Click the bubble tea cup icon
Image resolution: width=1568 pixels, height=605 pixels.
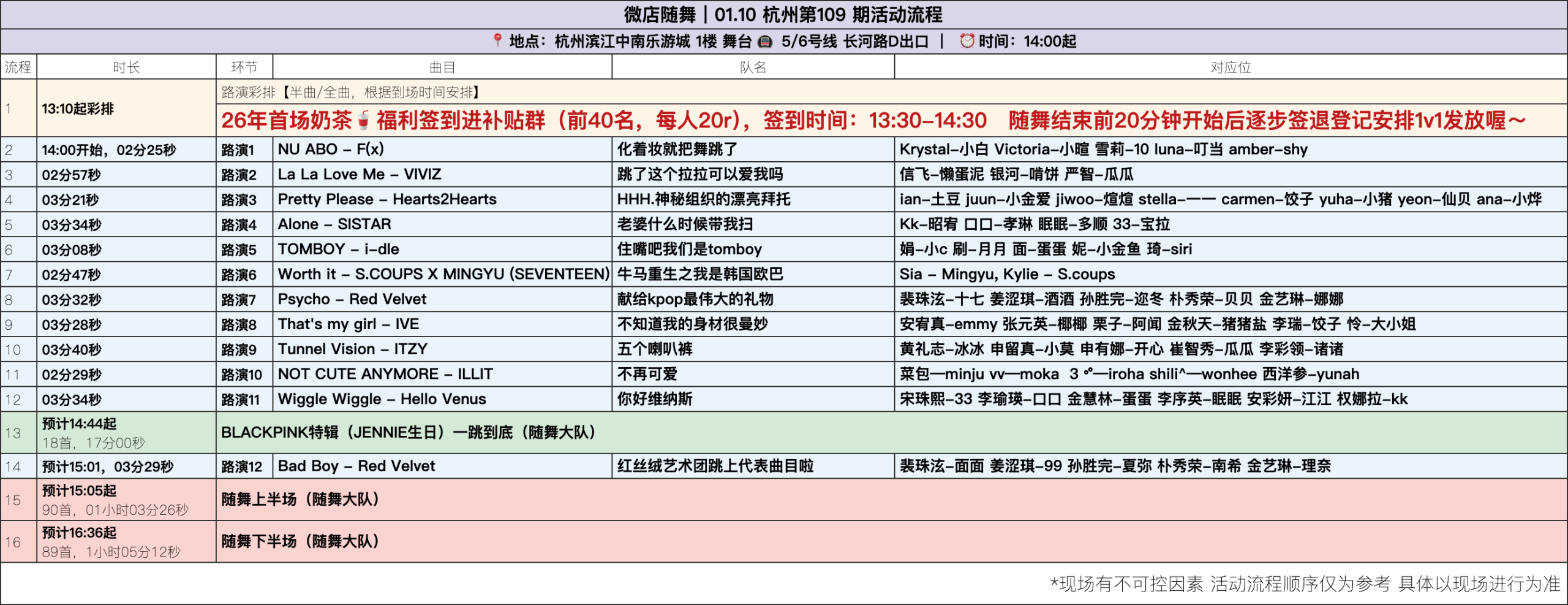[363, 120]
